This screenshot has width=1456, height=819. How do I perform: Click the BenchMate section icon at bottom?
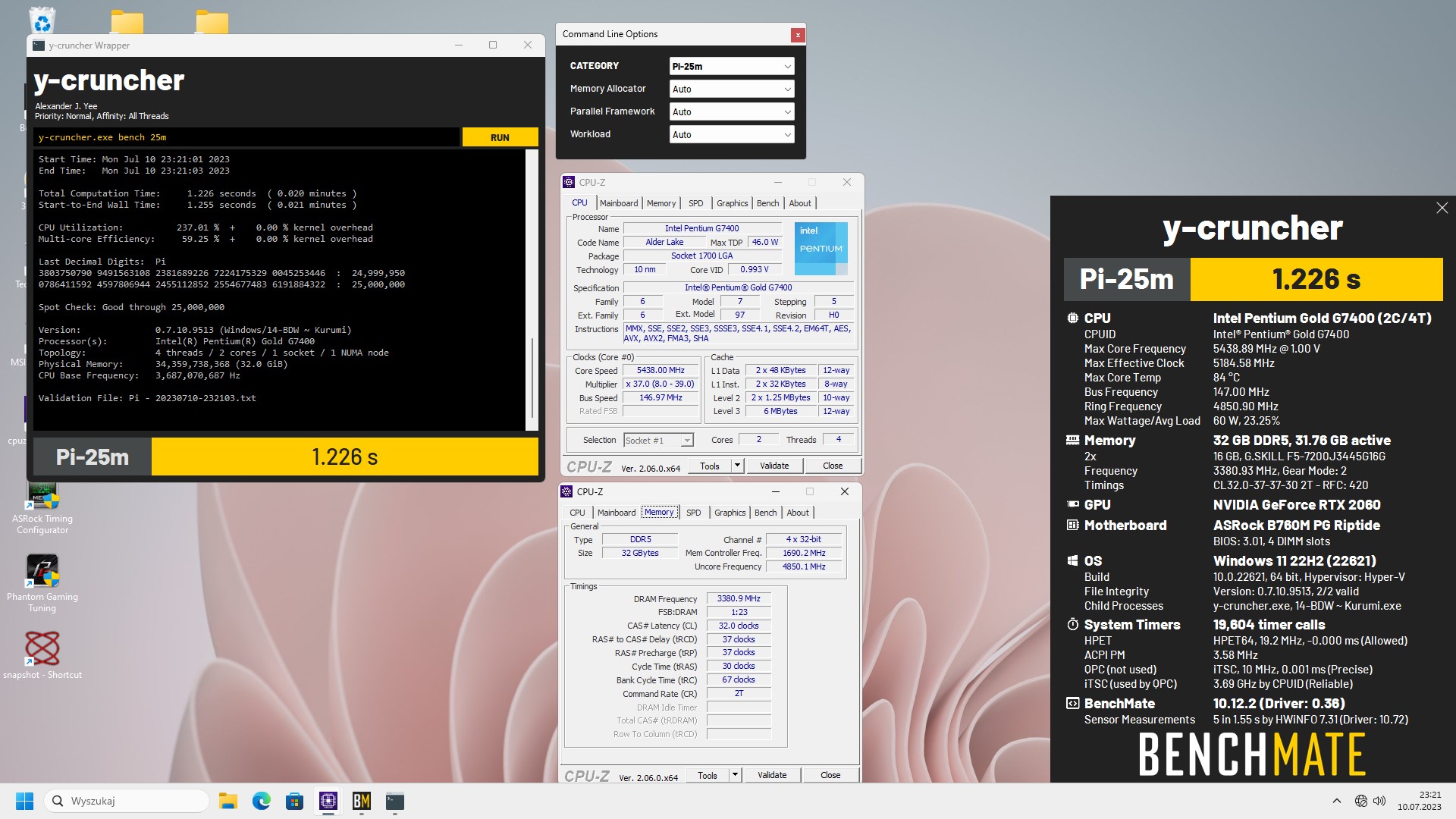point(1072,704)
